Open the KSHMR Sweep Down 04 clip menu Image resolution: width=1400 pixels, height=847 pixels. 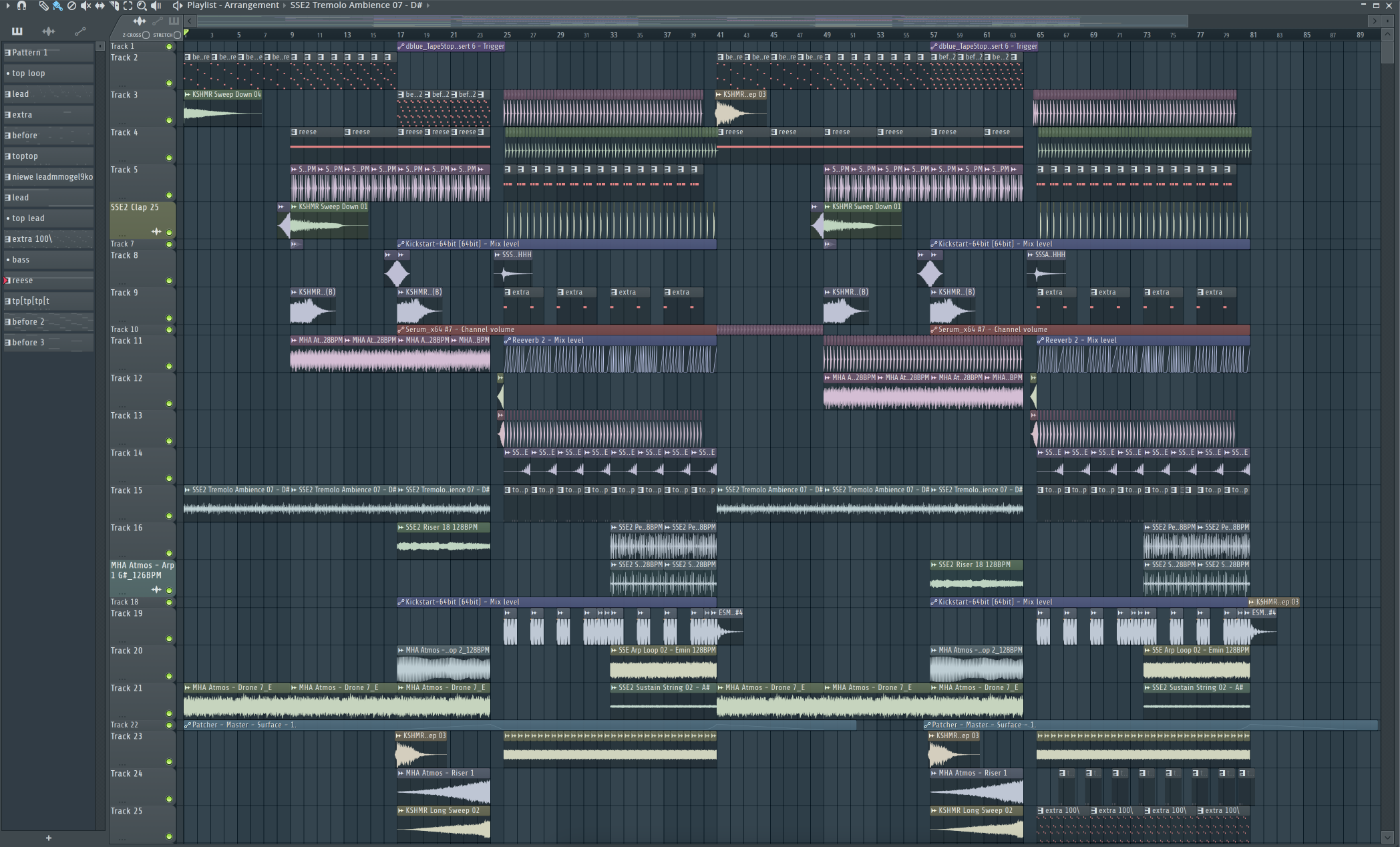pyautogui.click(x=188, y=94)
